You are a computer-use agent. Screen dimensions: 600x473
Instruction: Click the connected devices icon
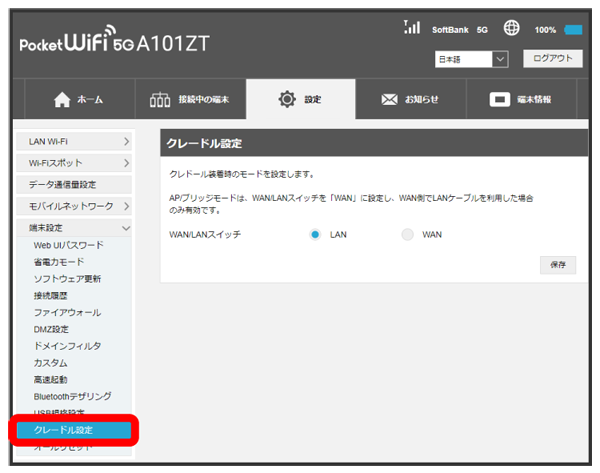click(x=160, y=100)
